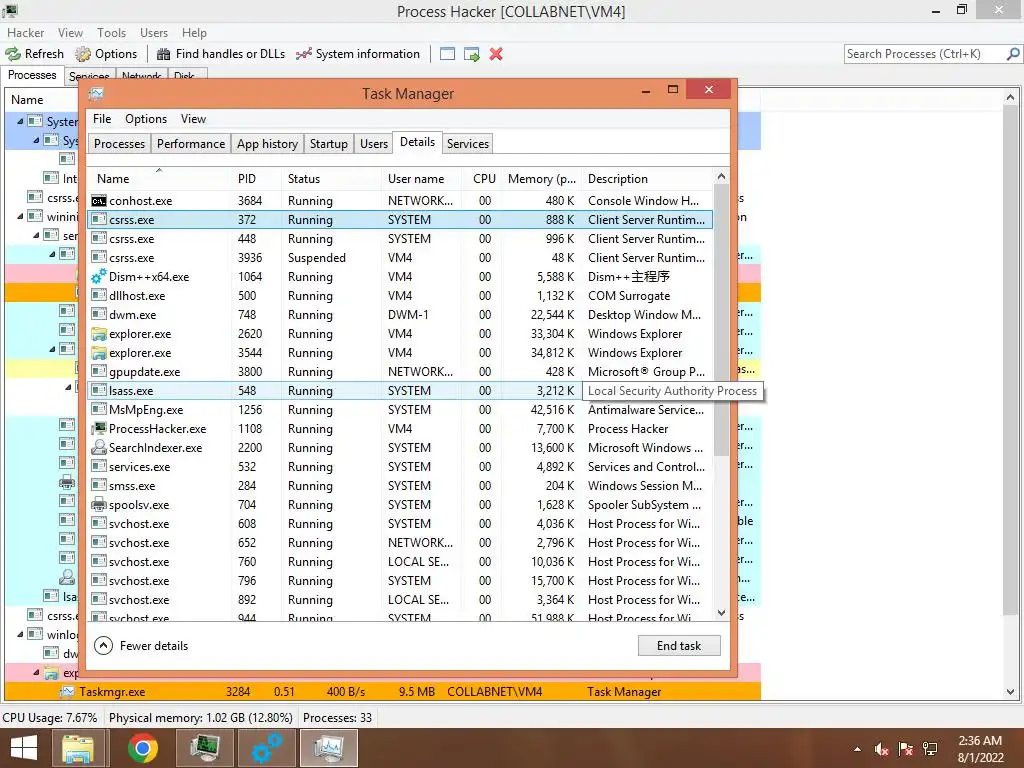Screen dimensions: 1024x768
Task: Sort by CPU column header
Action: pos(484,179)
